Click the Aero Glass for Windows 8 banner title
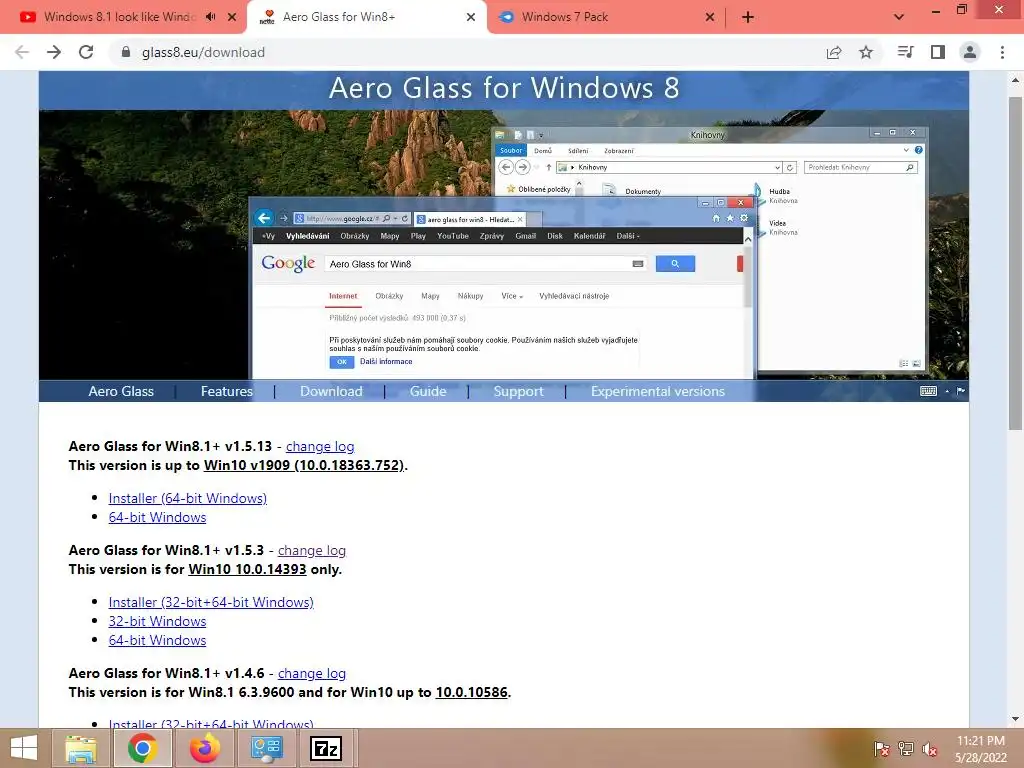Viewport: 1024px width, 768px height. 504,88
